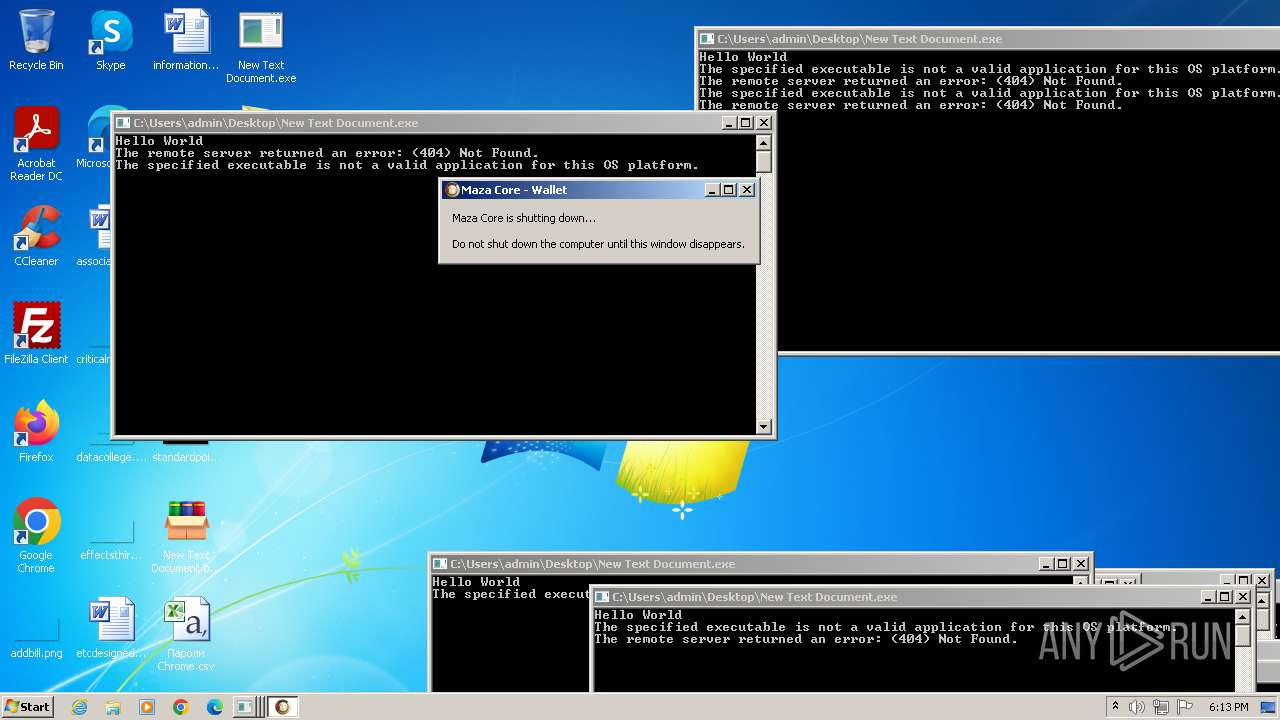Minimize the middle console window

(729, 123)
